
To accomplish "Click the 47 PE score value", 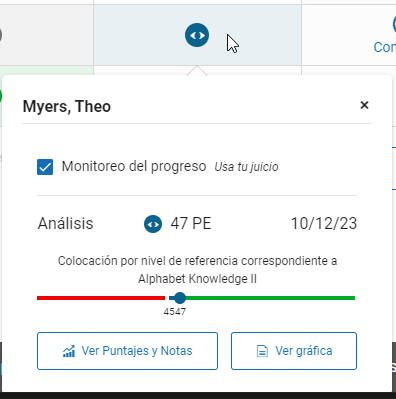I will [x=191, y=223].
